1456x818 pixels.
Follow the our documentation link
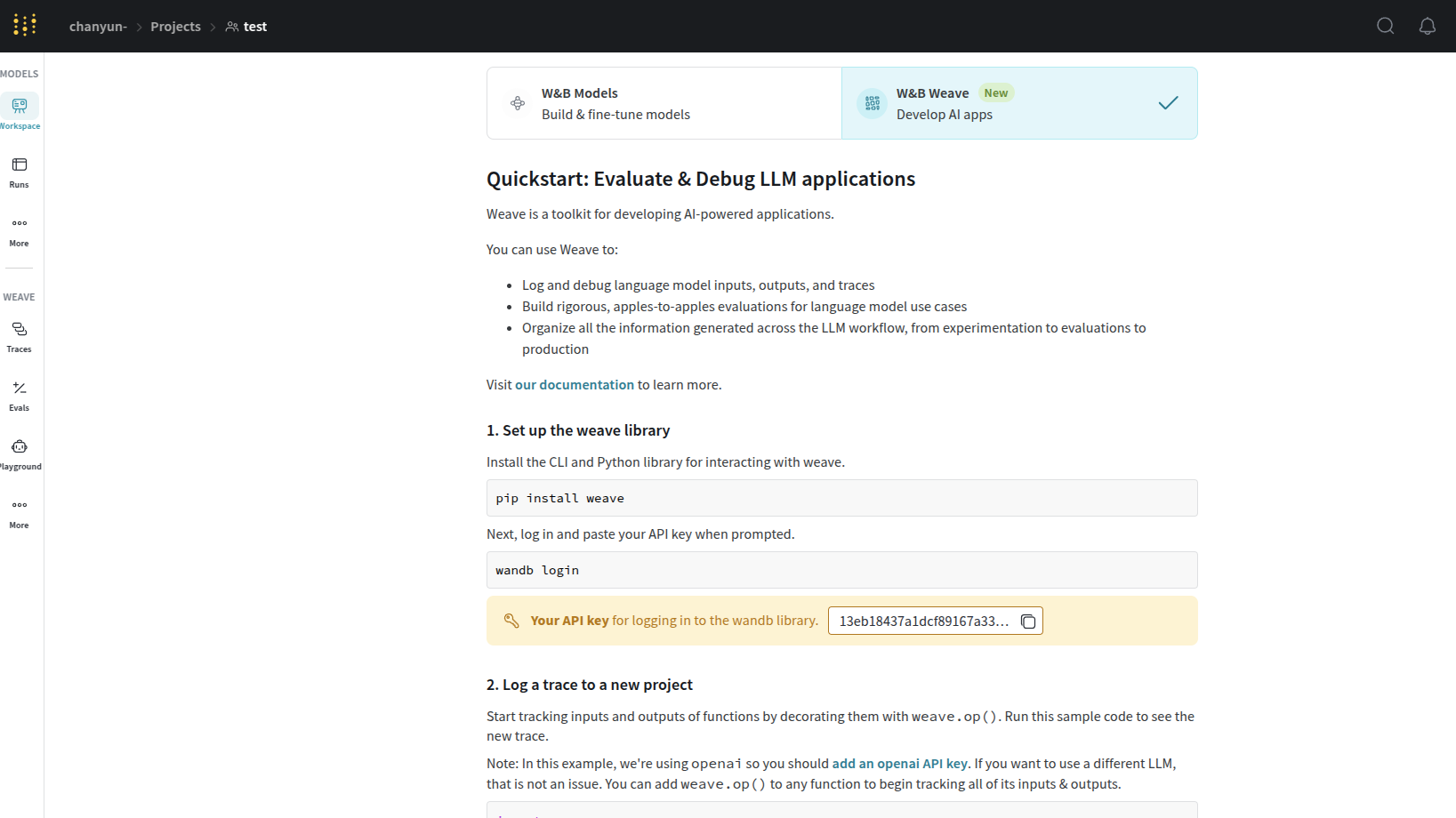(x=575, y=385)
